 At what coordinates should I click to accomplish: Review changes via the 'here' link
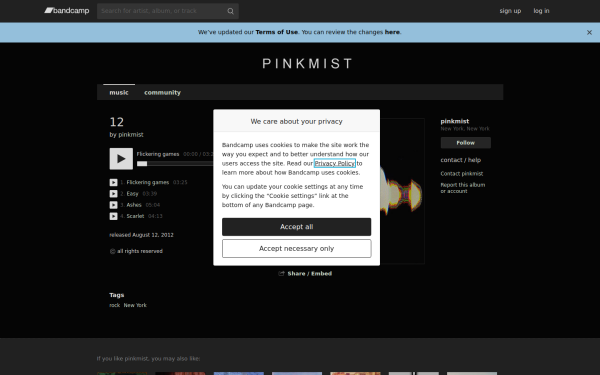pos(392,32)
